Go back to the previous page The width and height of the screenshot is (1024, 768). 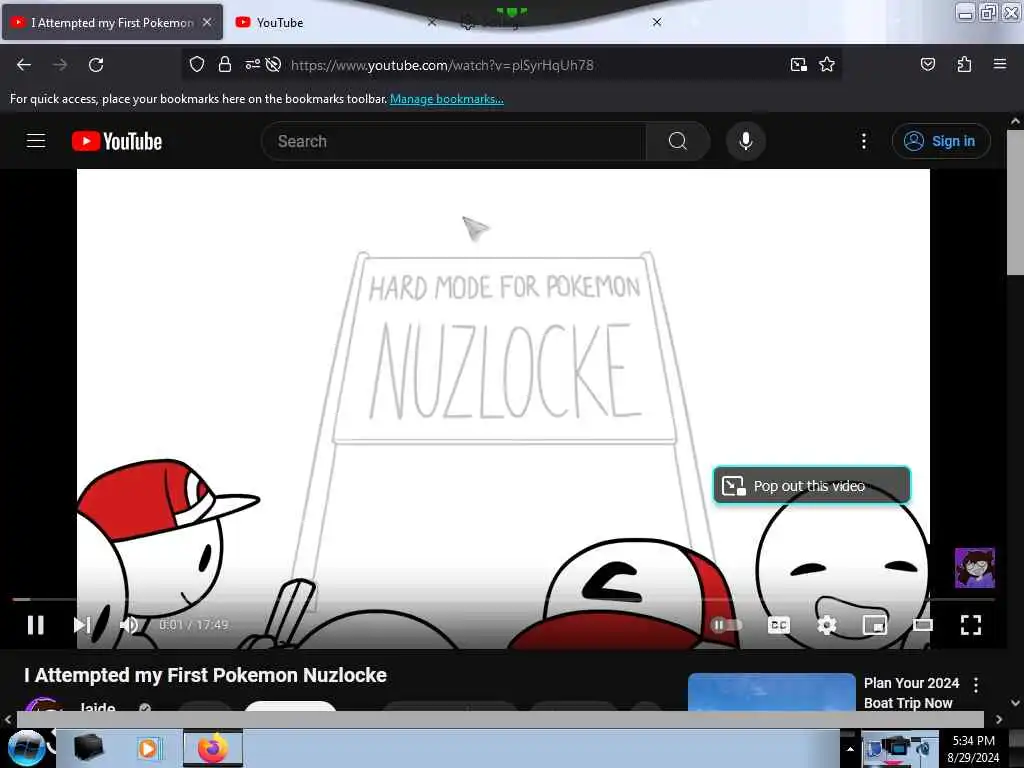click(x=24, y=65)
